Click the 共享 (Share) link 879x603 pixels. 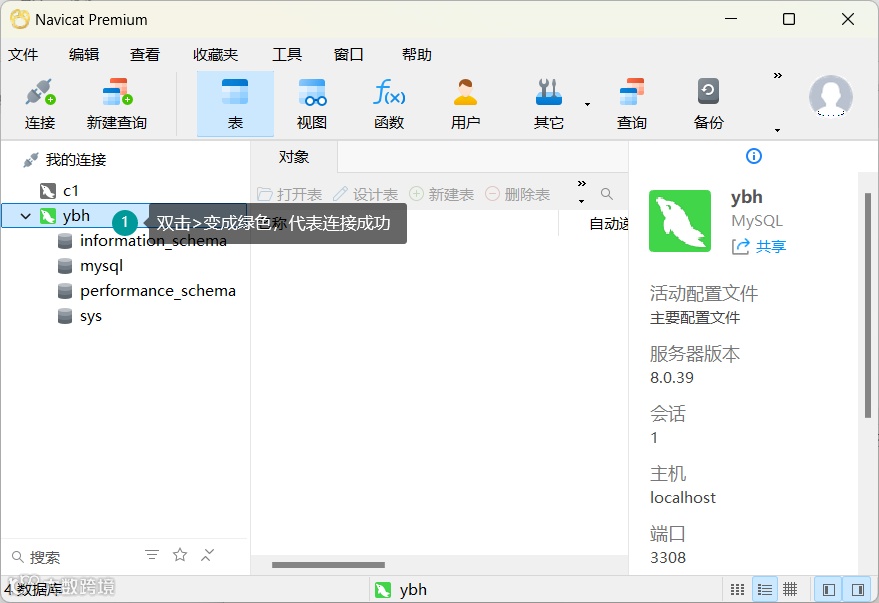point(759,246)
